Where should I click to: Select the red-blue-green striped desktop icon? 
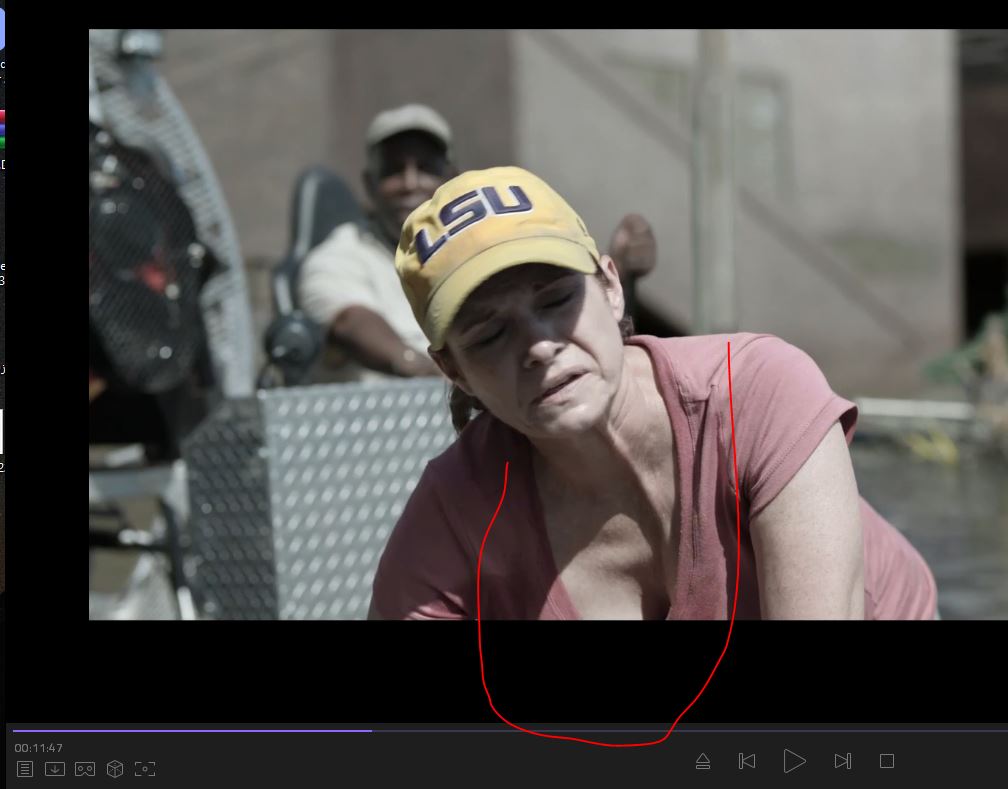tap(2, 128)
